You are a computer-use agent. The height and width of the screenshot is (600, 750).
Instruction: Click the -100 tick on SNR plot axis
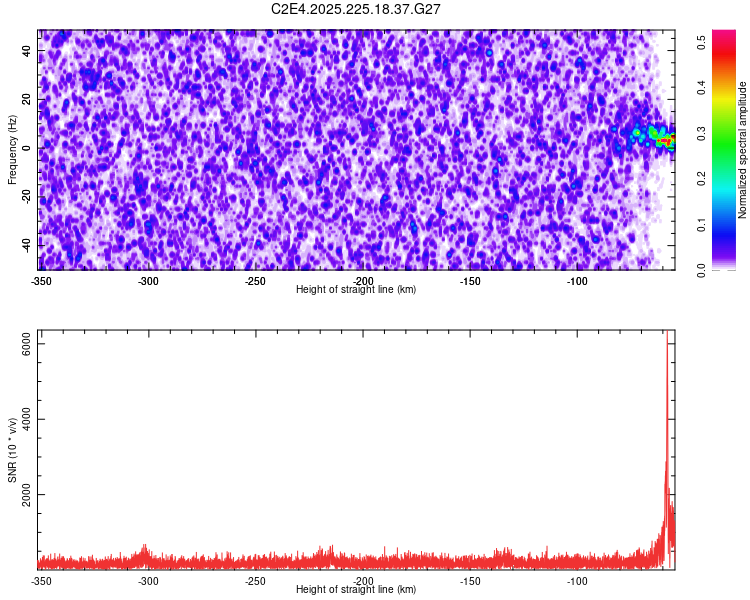(x=577, y=581)
